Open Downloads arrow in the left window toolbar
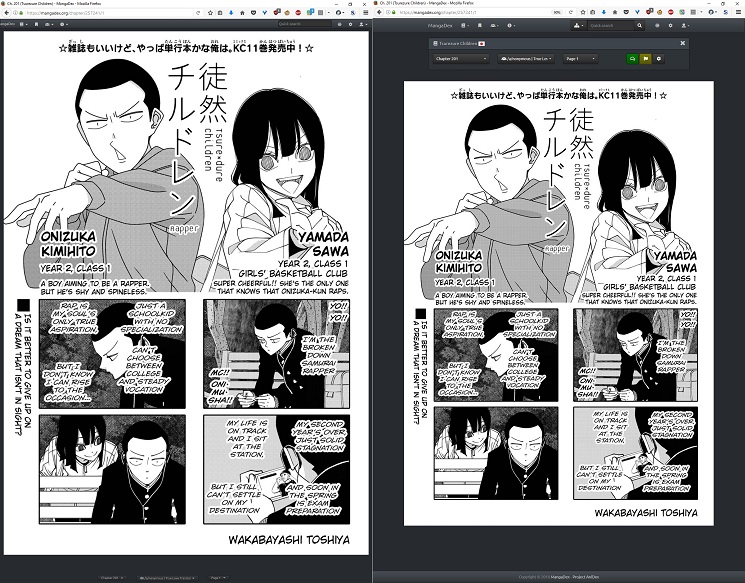 [x=231, y=13]
